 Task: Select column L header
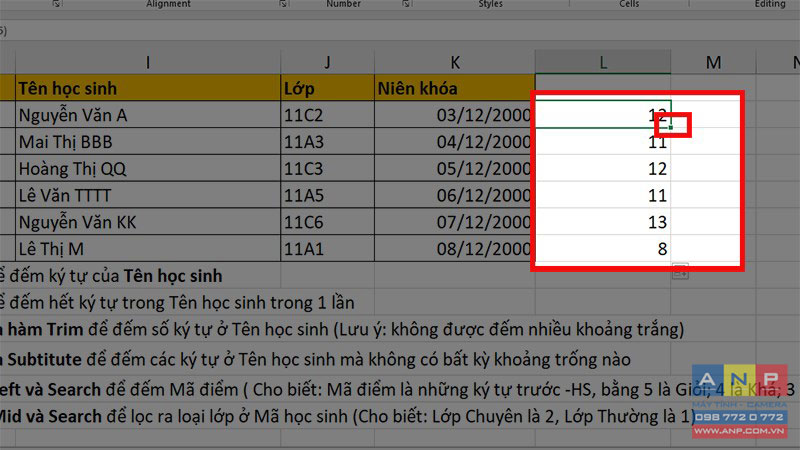(x=603, y=62)
